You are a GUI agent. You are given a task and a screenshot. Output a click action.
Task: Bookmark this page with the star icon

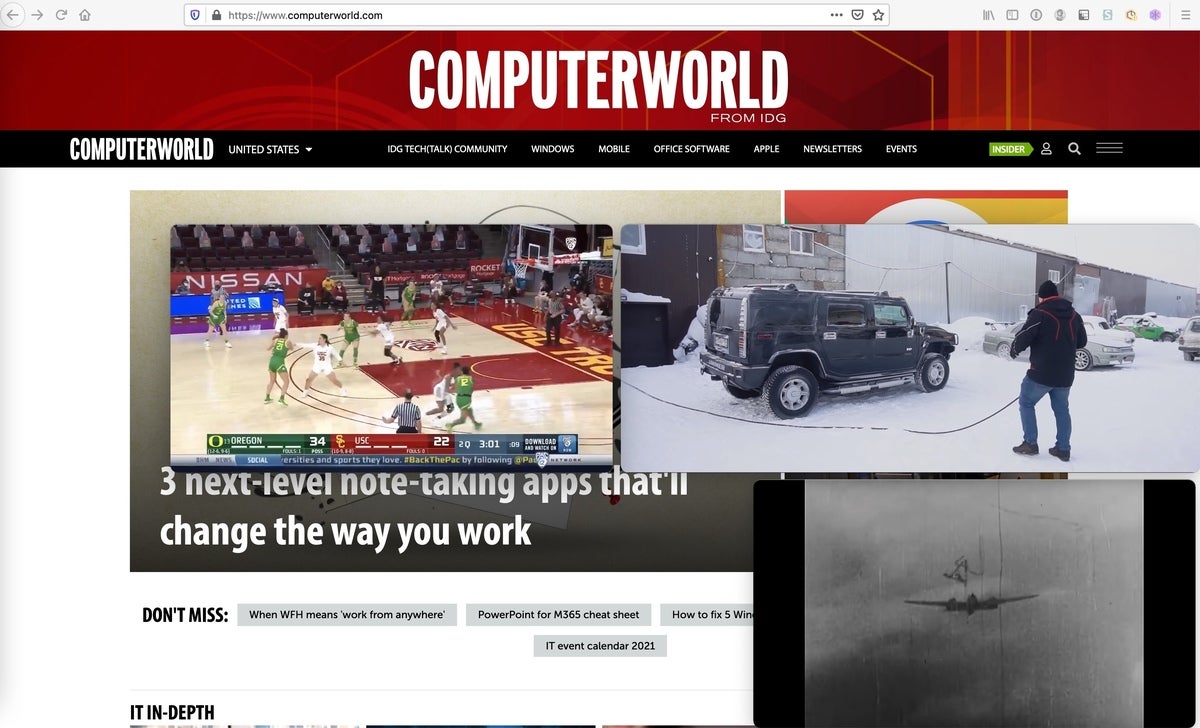(x=879, y=15)
